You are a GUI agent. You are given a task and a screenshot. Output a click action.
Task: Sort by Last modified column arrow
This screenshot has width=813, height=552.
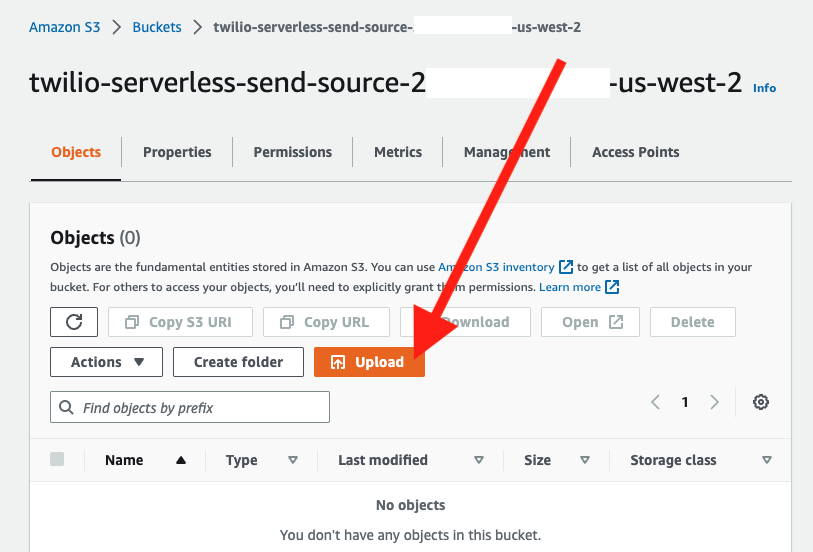coord(479,460)
